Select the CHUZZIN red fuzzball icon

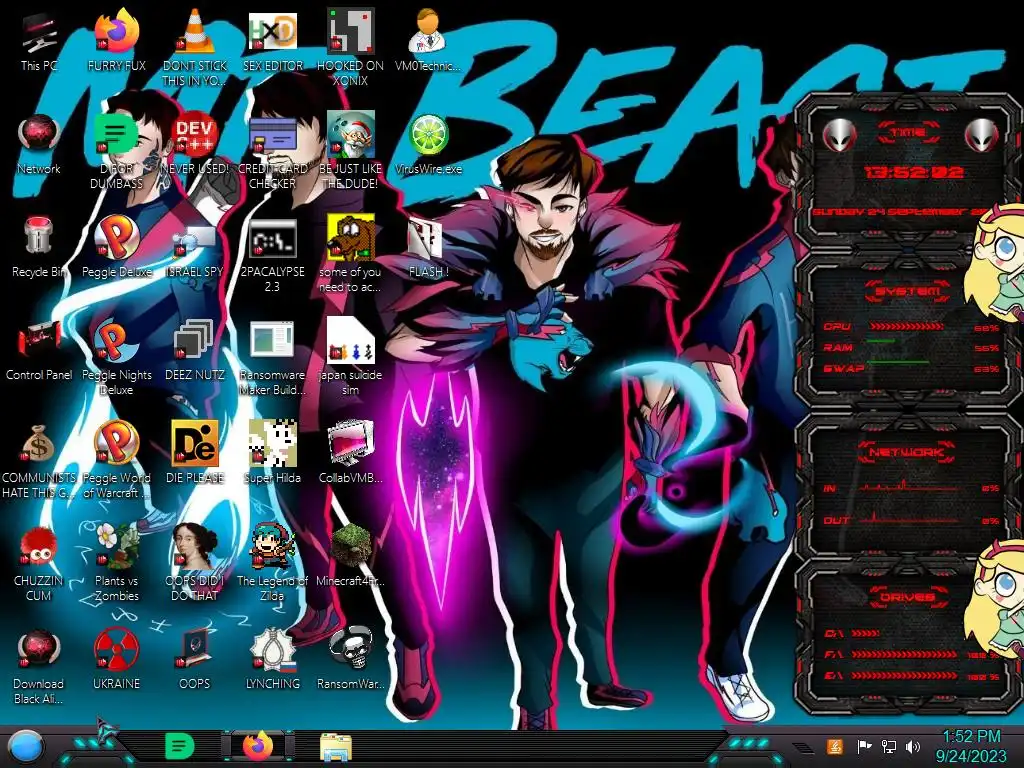point(39,547)
